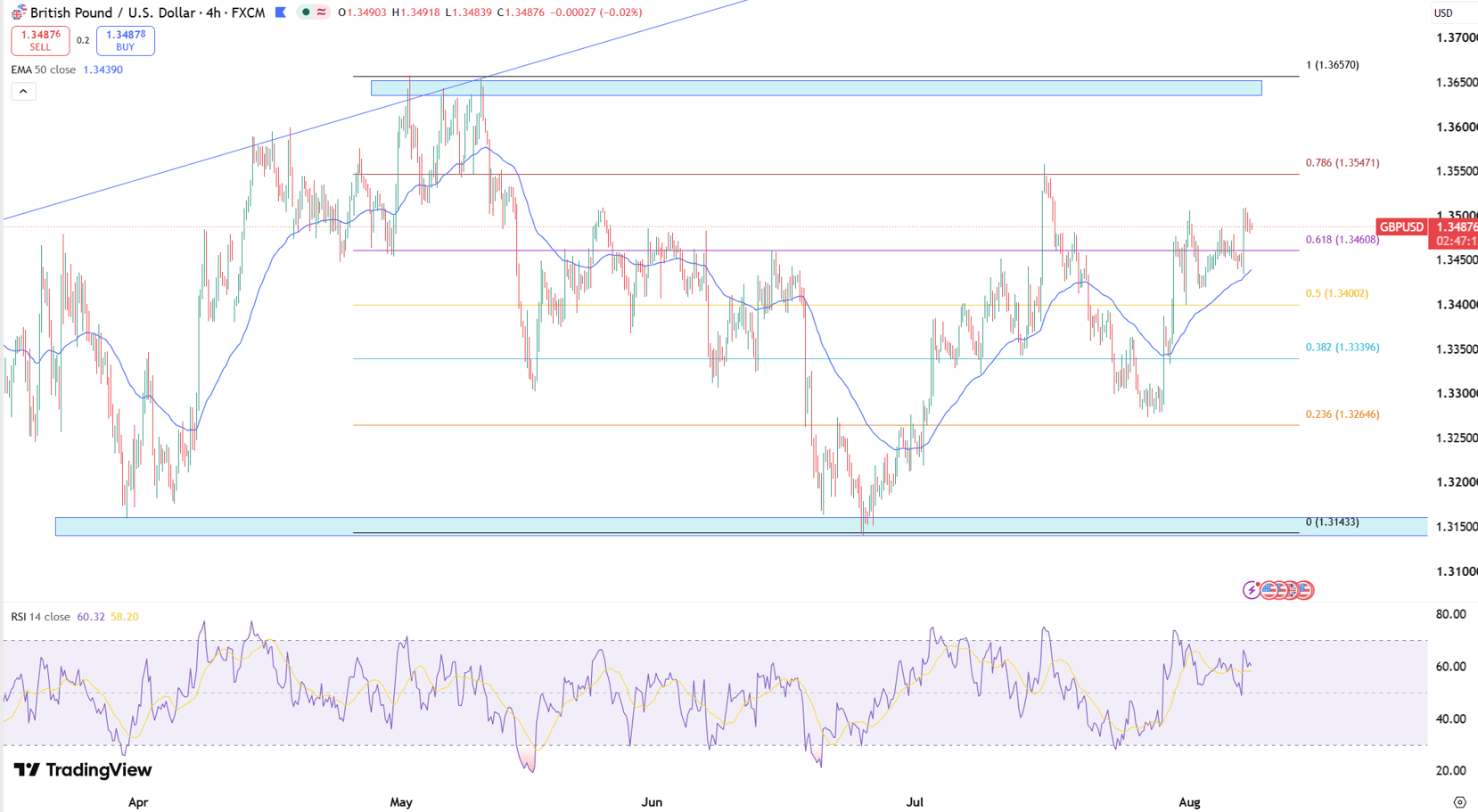Select the upper blue resistance zone rectangle
The width and height of the screenshot is (1478, 812).
[x=816, y=88]
